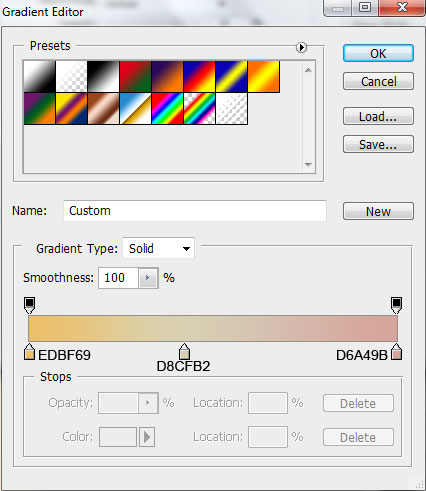Select the left opacity stop
Screen dimensions: 426x491
pyautogui.click(x=29, y=305)
